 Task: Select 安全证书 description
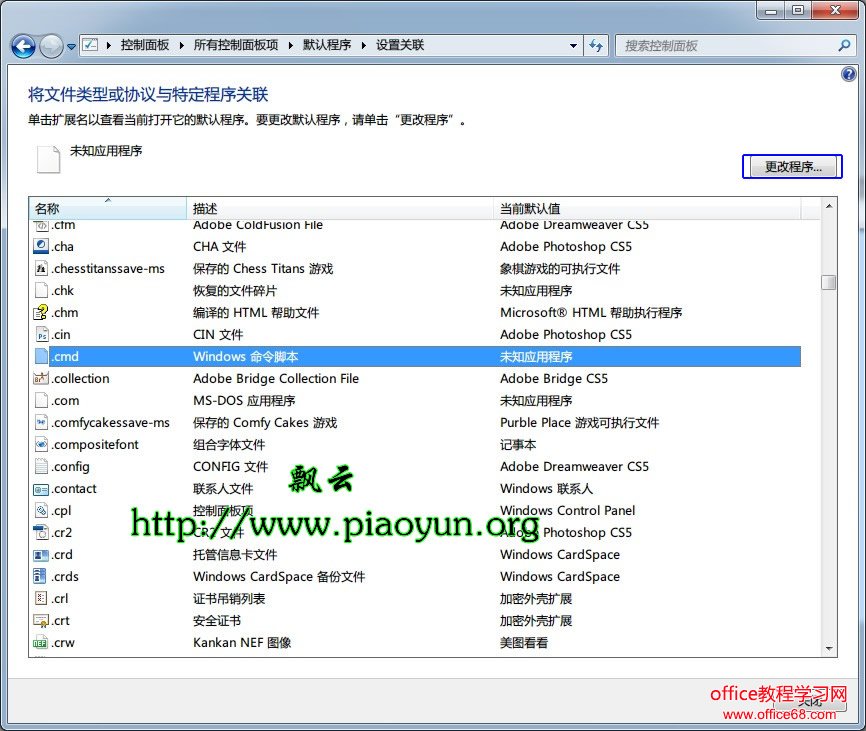[x=216, y=621]
